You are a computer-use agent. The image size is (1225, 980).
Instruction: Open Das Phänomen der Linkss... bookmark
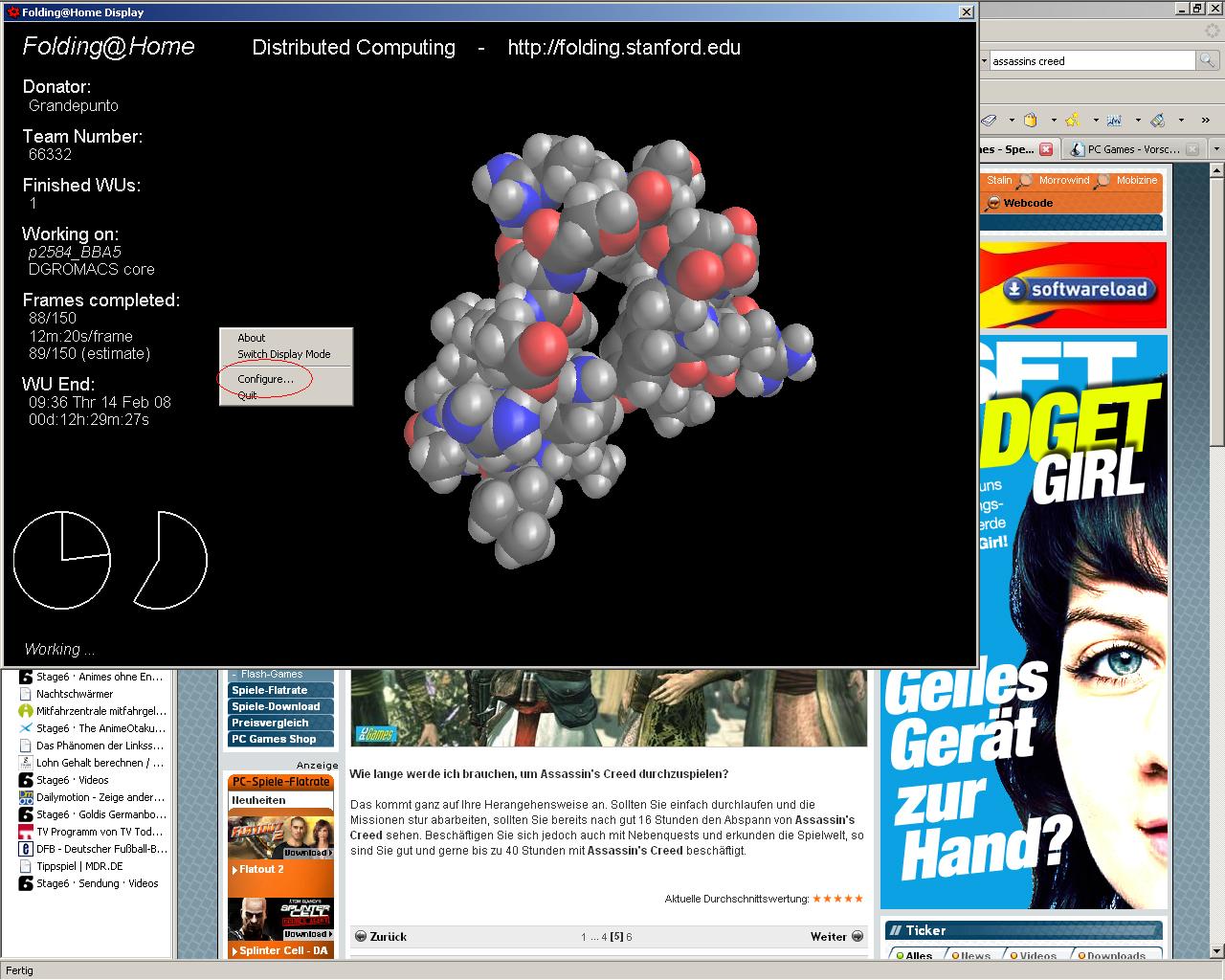click(x=92, y=746)
